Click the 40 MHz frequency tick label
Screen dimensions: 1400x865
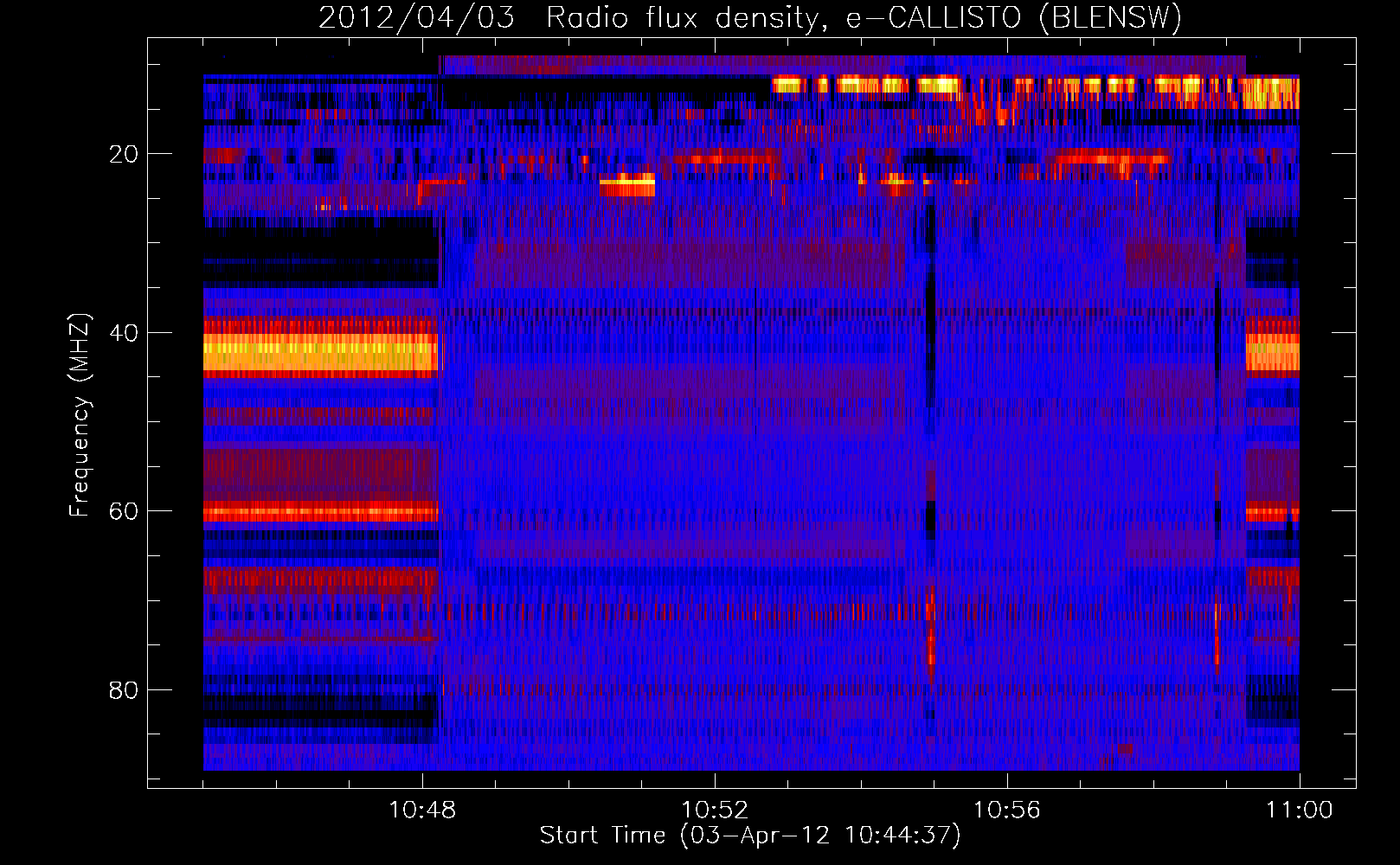[124, 333]
